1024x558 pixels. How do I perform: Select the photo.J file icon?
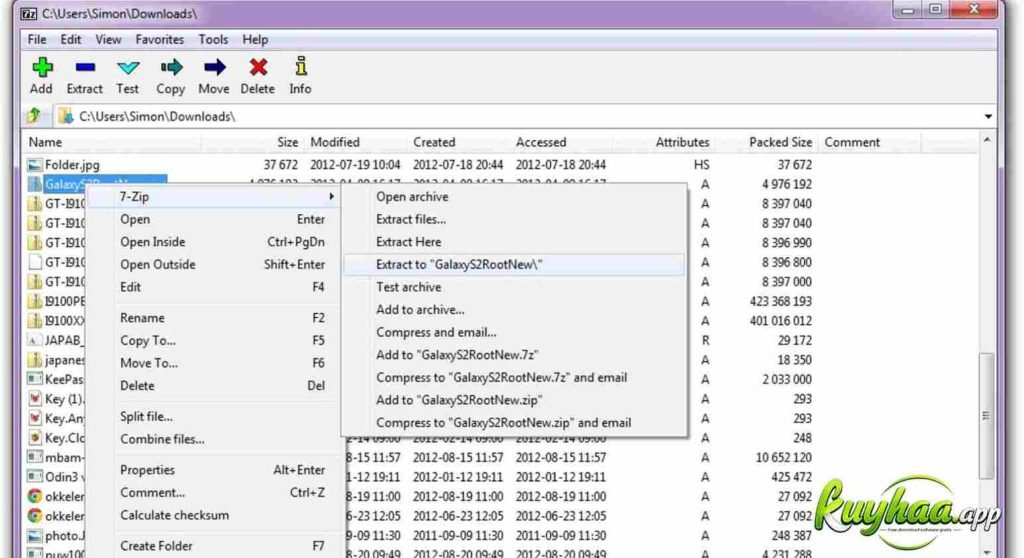pyautogui.click(x=35, y=536)
